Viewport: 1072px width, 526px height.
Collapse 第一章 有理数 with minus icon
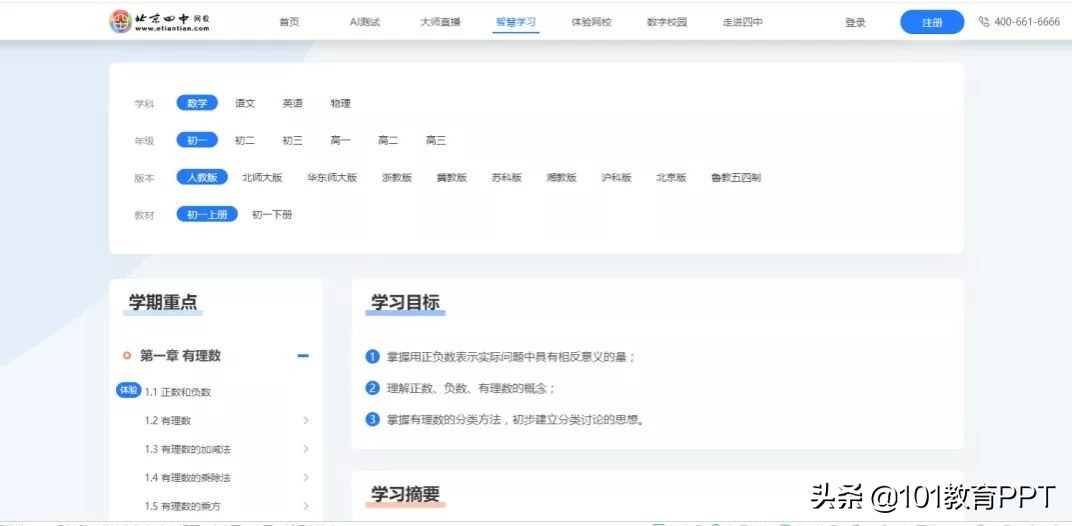303,356
